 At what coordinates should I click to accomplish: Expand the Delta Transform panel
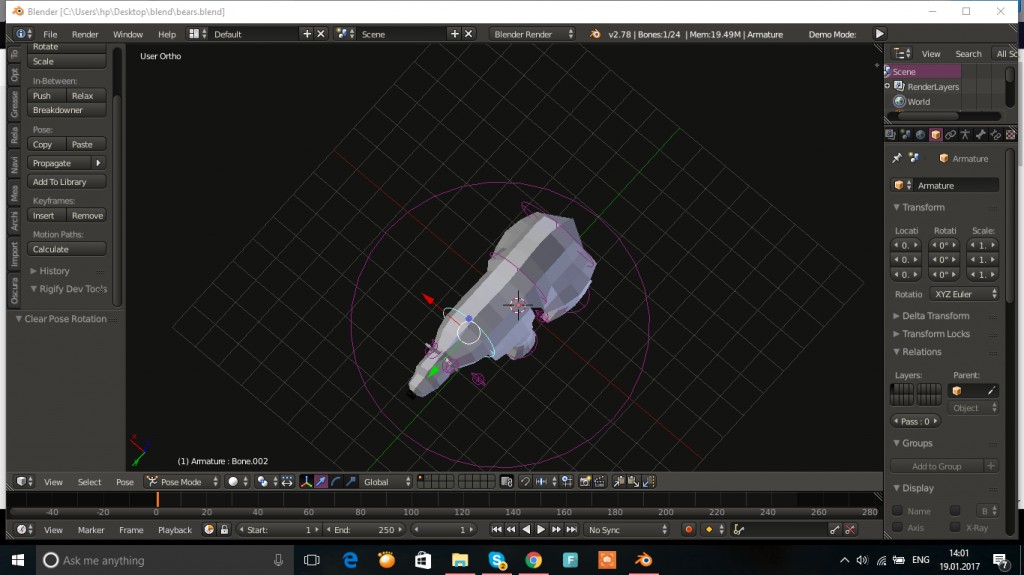click(x=935, y=316)
